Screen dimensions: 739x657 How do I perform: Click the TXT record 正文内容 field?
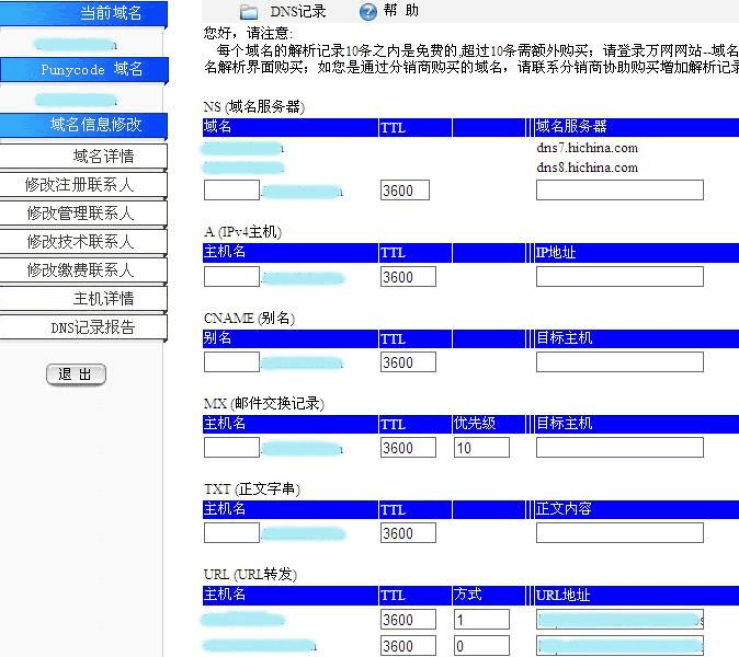[619, 533]
